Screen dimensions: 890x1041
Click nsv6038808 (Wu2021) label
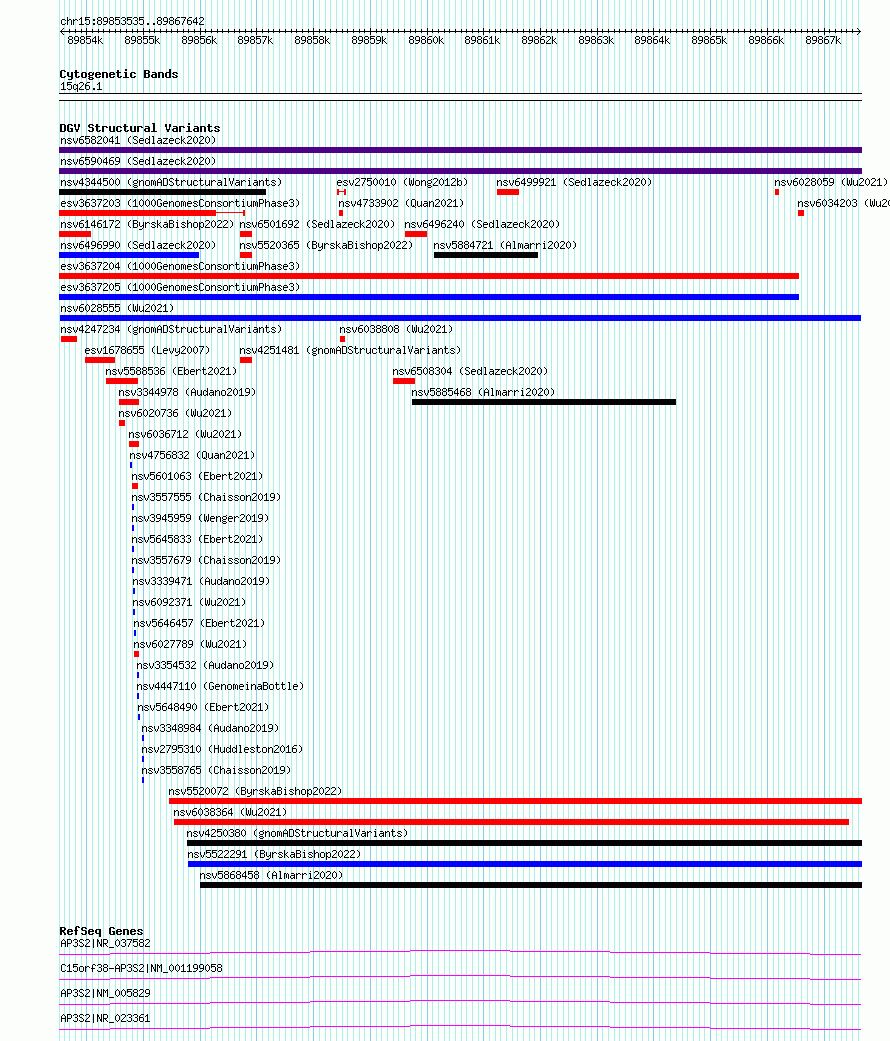[x=396, y=329]
